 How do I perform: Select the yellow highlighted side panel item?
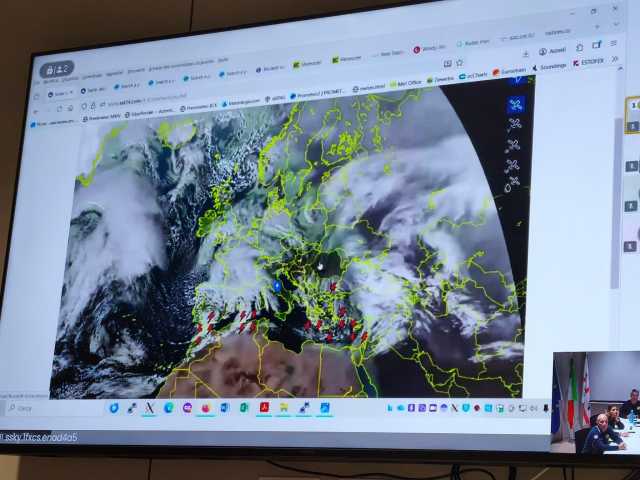click(632, 115)
